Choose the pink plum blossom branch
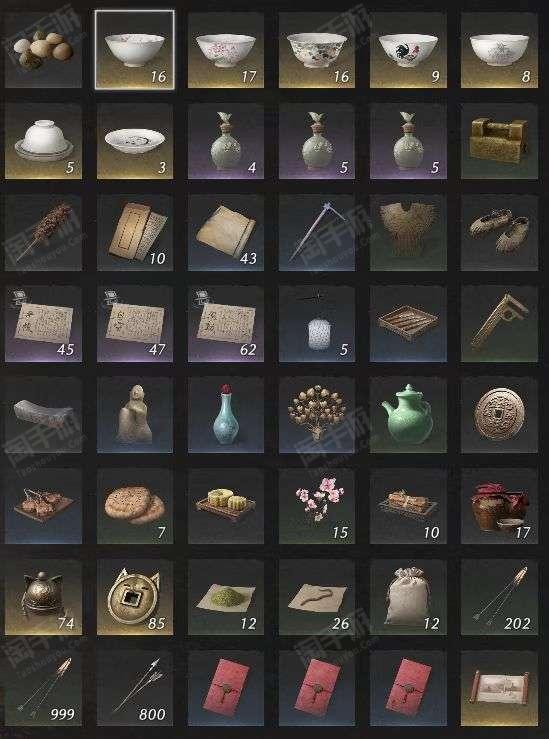This screenshot has height=739, width=549. pos(317,506)
